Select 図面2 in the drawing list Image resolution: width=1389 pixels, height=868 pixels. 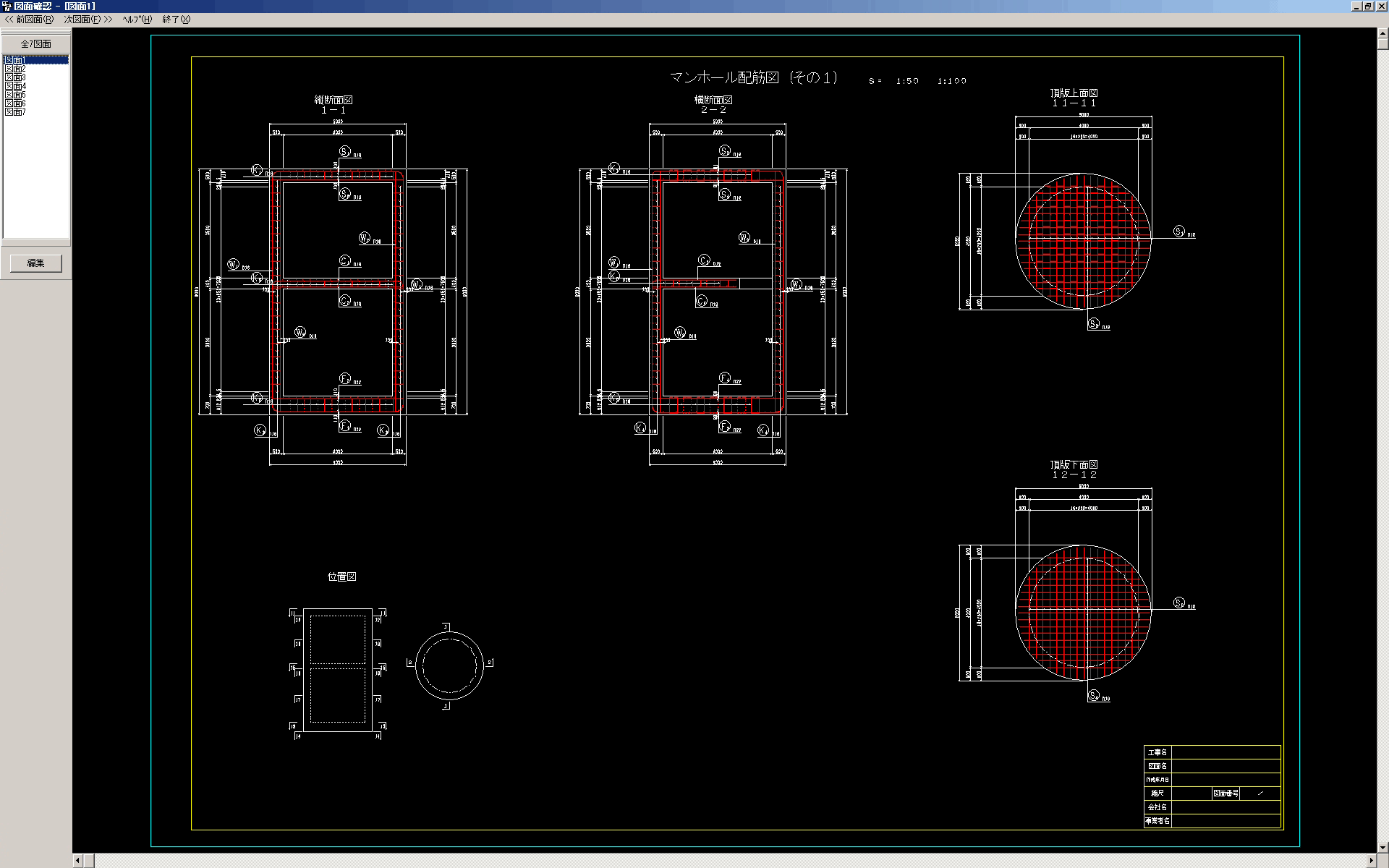pyautogui.click(x=15, y=69)
